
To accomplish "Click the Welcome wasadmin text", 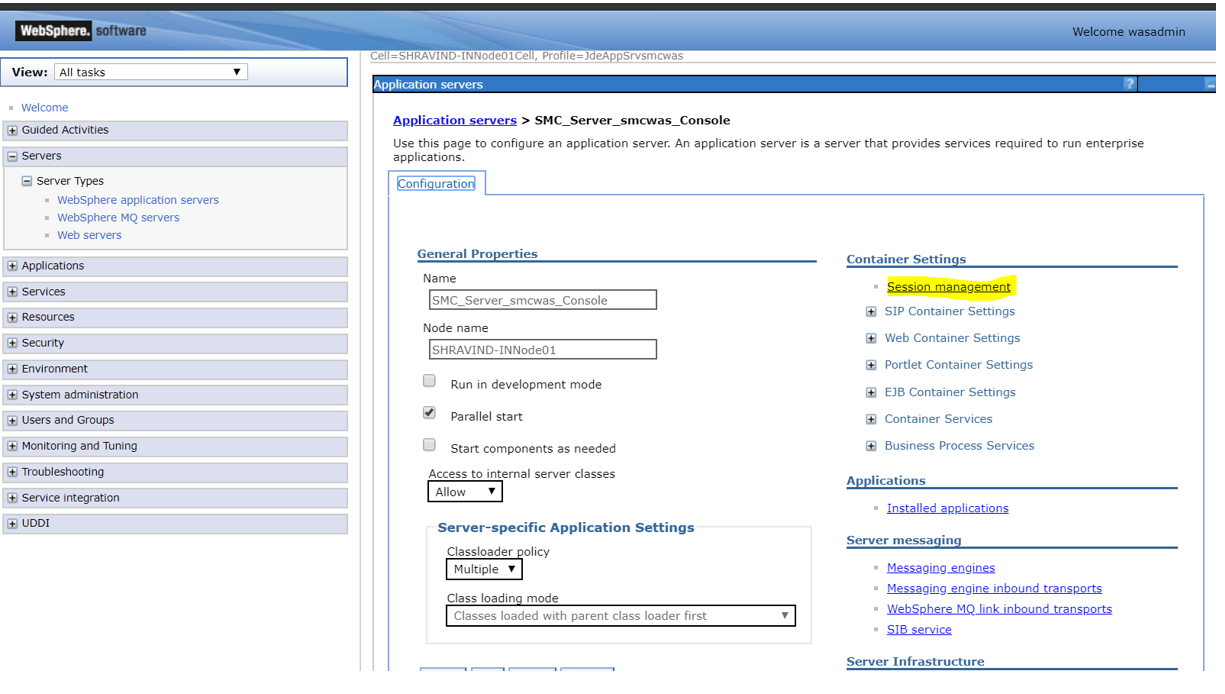I will (x=1129, y=31).
